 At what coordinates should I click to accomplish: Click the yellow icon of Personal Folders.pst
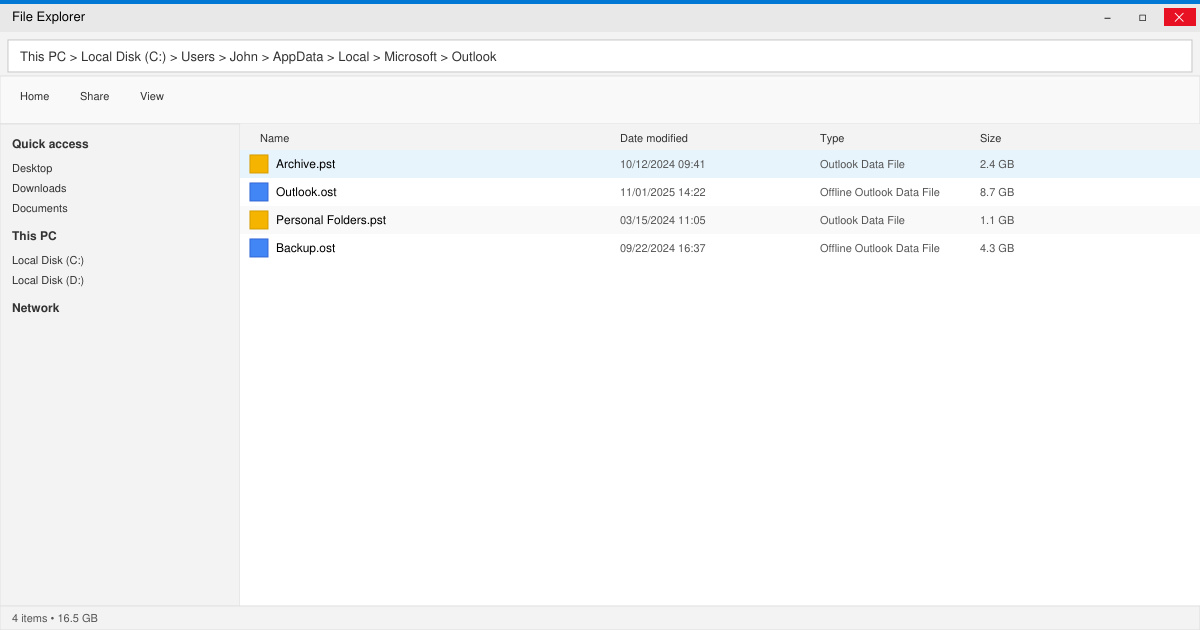tap(259, 220)
